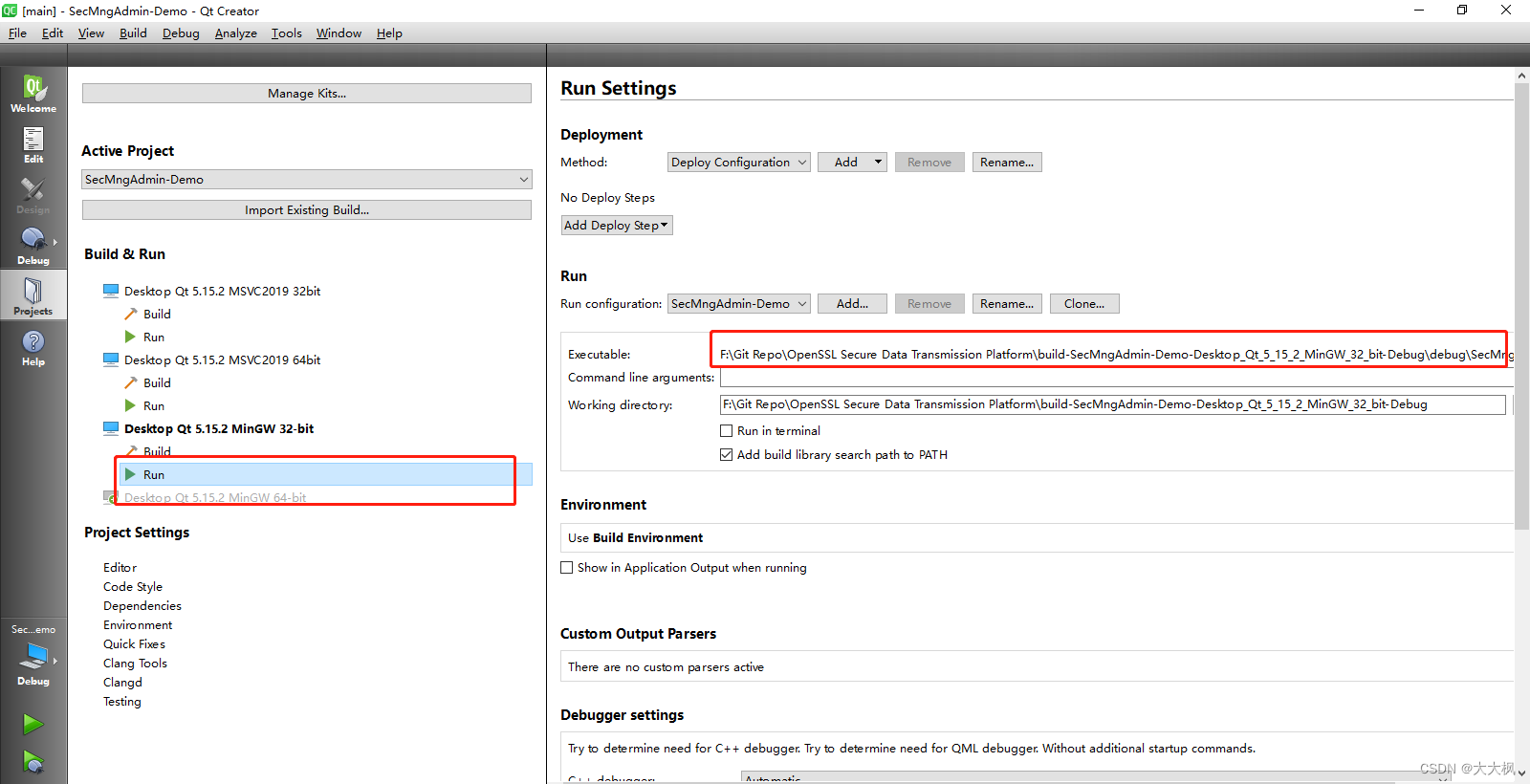The width and height of the screenshot is (1530, 784).
Task: Open the File menu
Action: click(17, 33)
